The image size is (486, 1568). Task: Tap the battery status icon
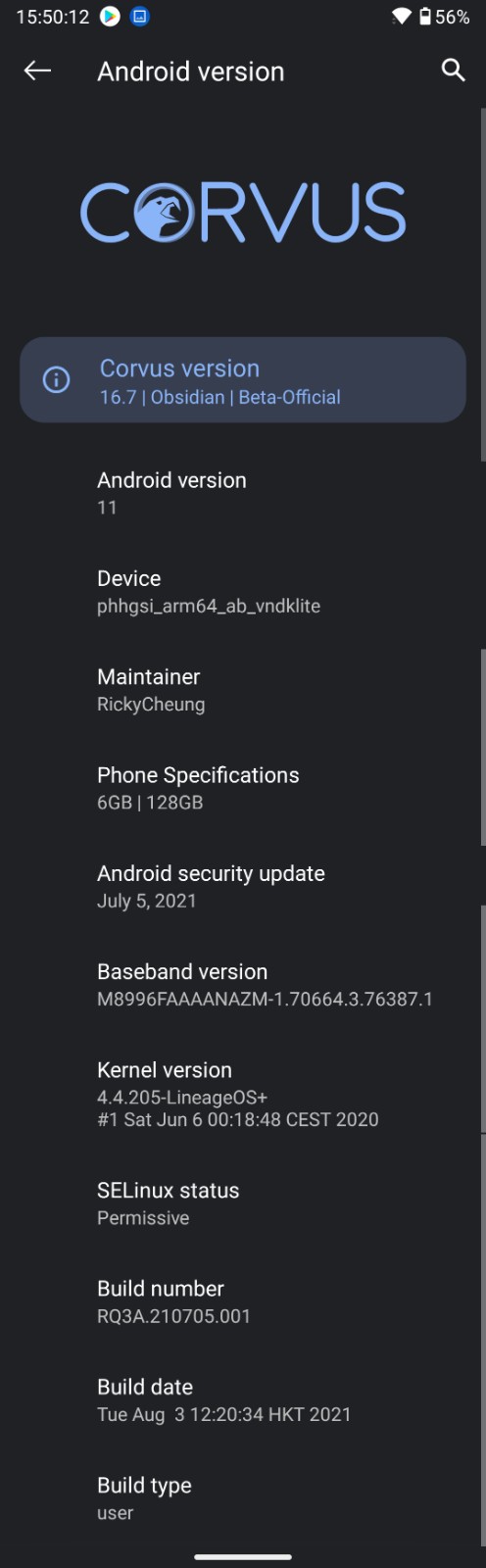pos(425,17)
